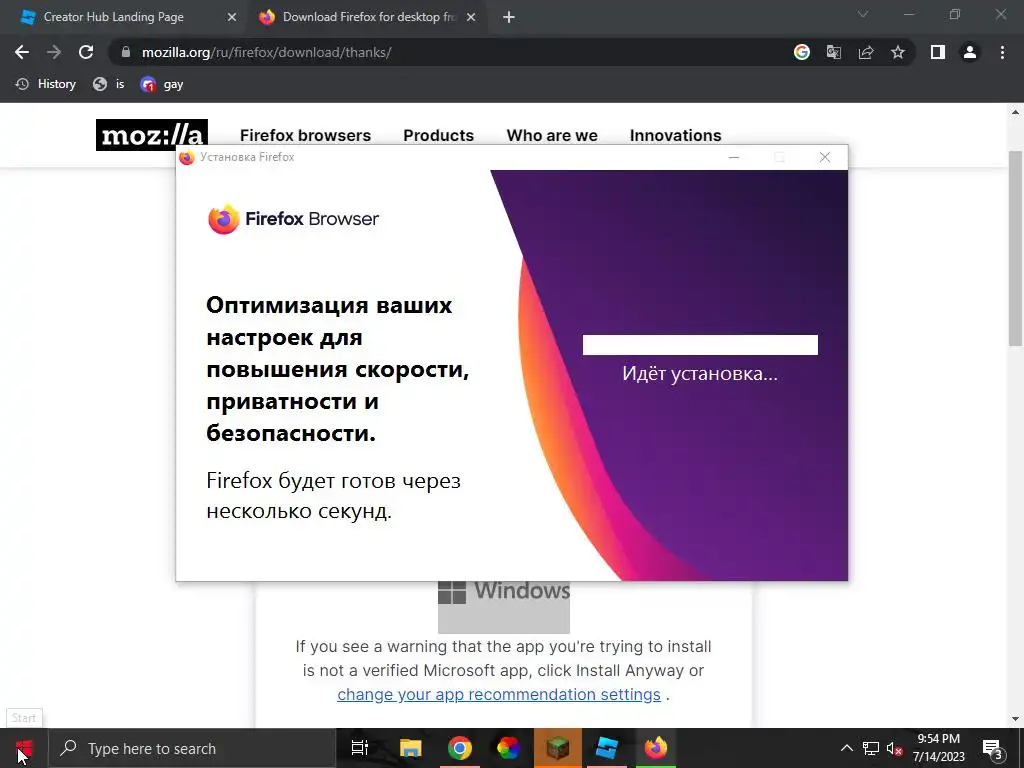Open the notification center icon
1024x768 pixels.
click(x=993, y=748)
